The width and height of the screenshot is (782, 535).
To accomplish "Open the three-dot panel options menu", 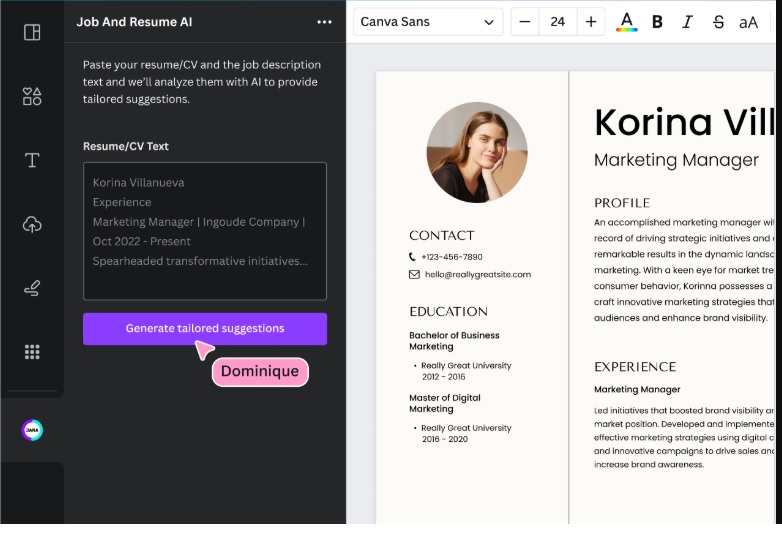I will [x=324, y=22].
